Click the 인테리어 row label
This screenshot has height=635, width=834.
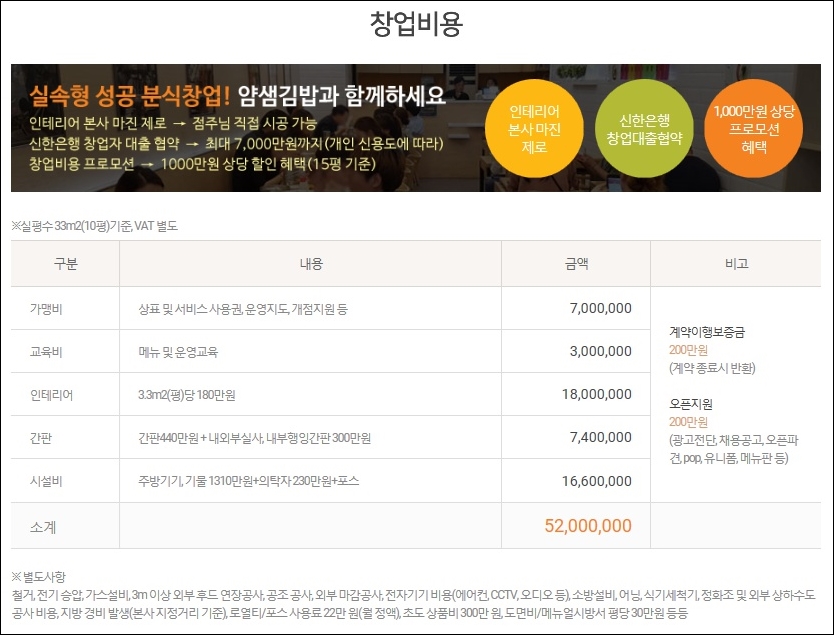tap(52, 395)
